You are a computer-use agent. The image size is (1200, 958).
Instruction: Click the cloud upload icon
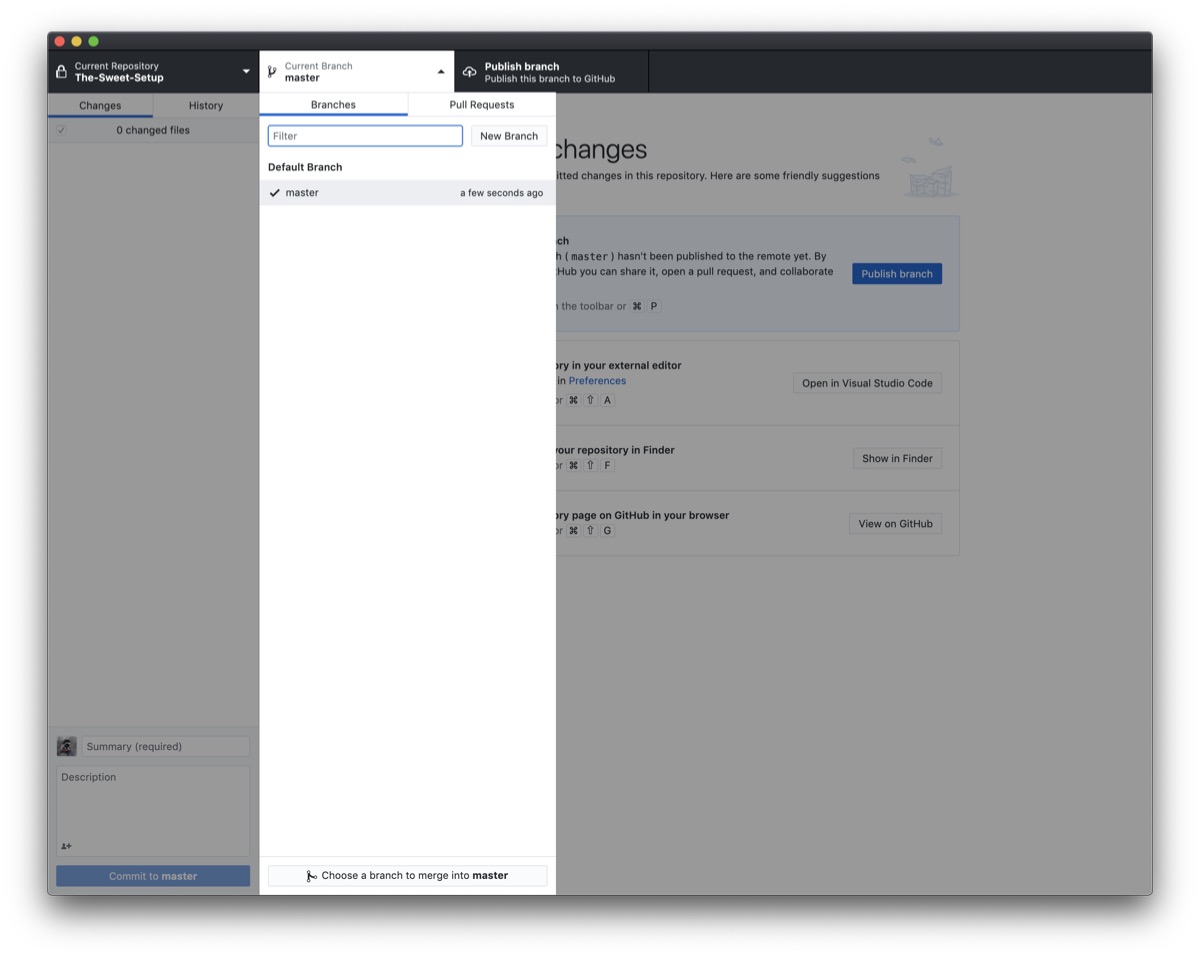click(469, 72)
